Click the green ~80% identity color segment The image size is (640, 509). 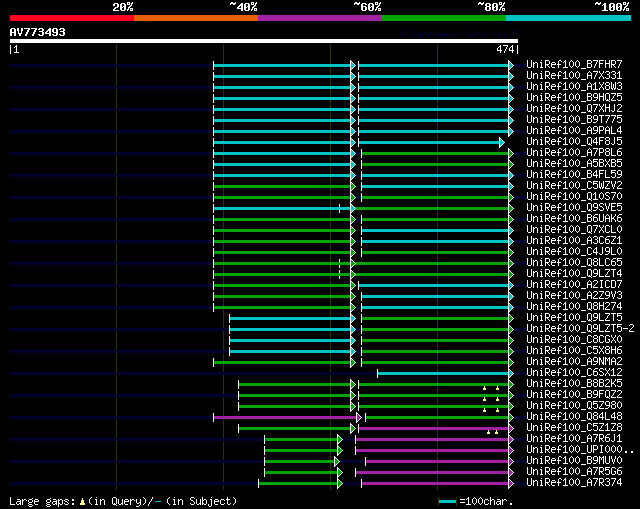(444, 18)
